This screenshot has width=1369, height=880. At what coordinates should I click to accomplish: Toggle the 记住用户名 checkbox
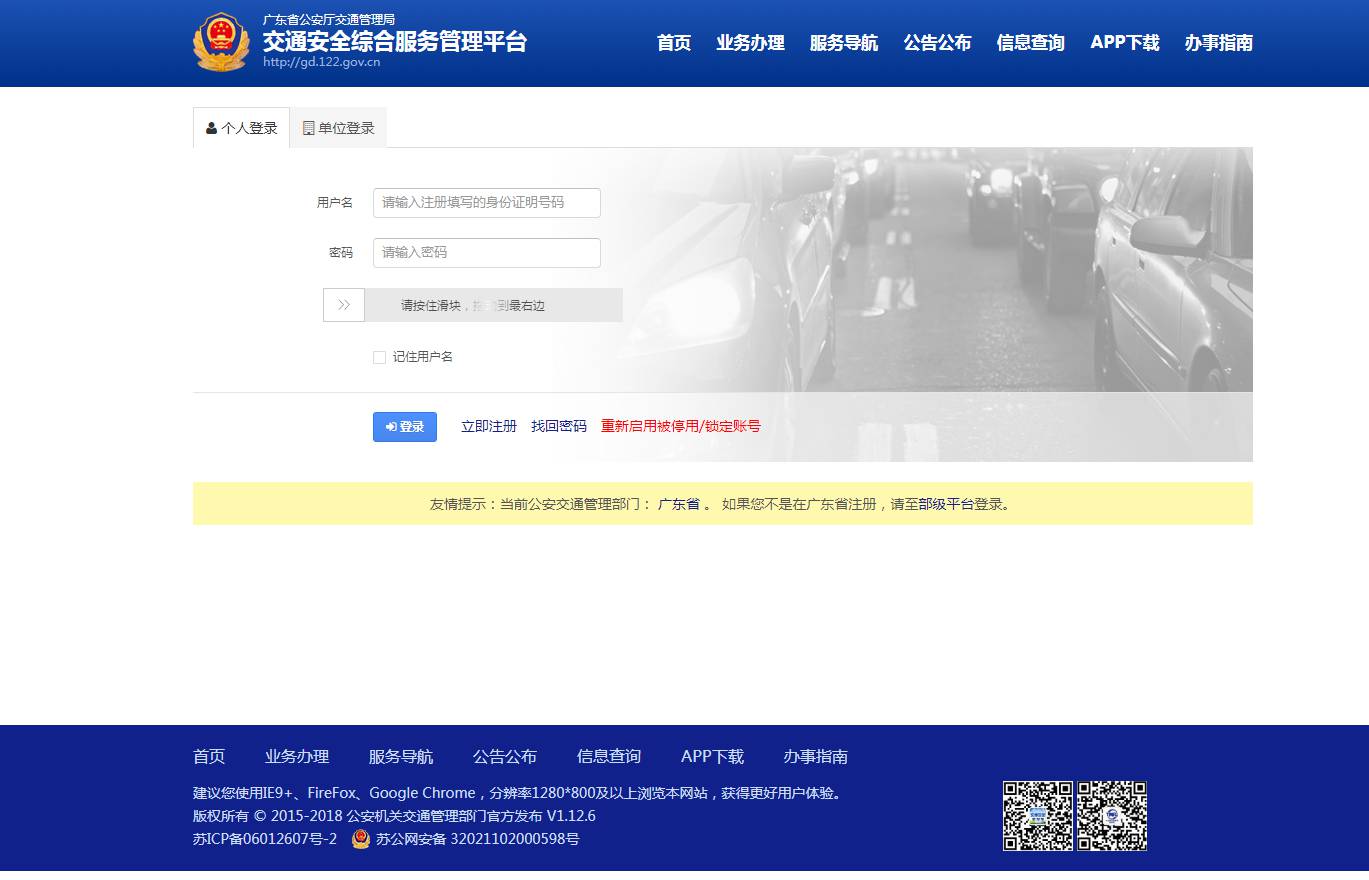(x=379, y=357)
